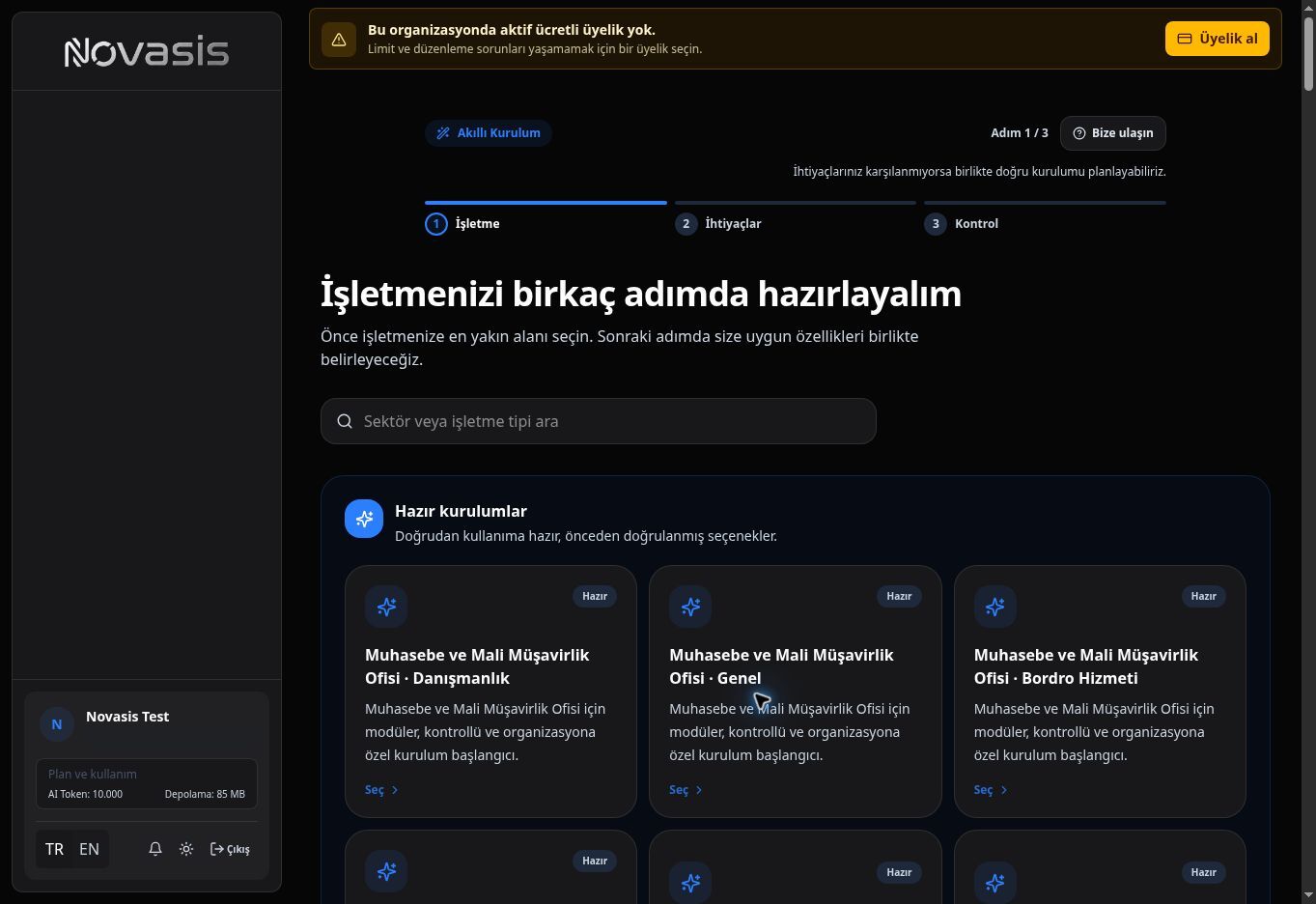Focus the Sektör veya işletme tipi search field
This screenshot has width=1316, height=904.
[x=599, y=421]
